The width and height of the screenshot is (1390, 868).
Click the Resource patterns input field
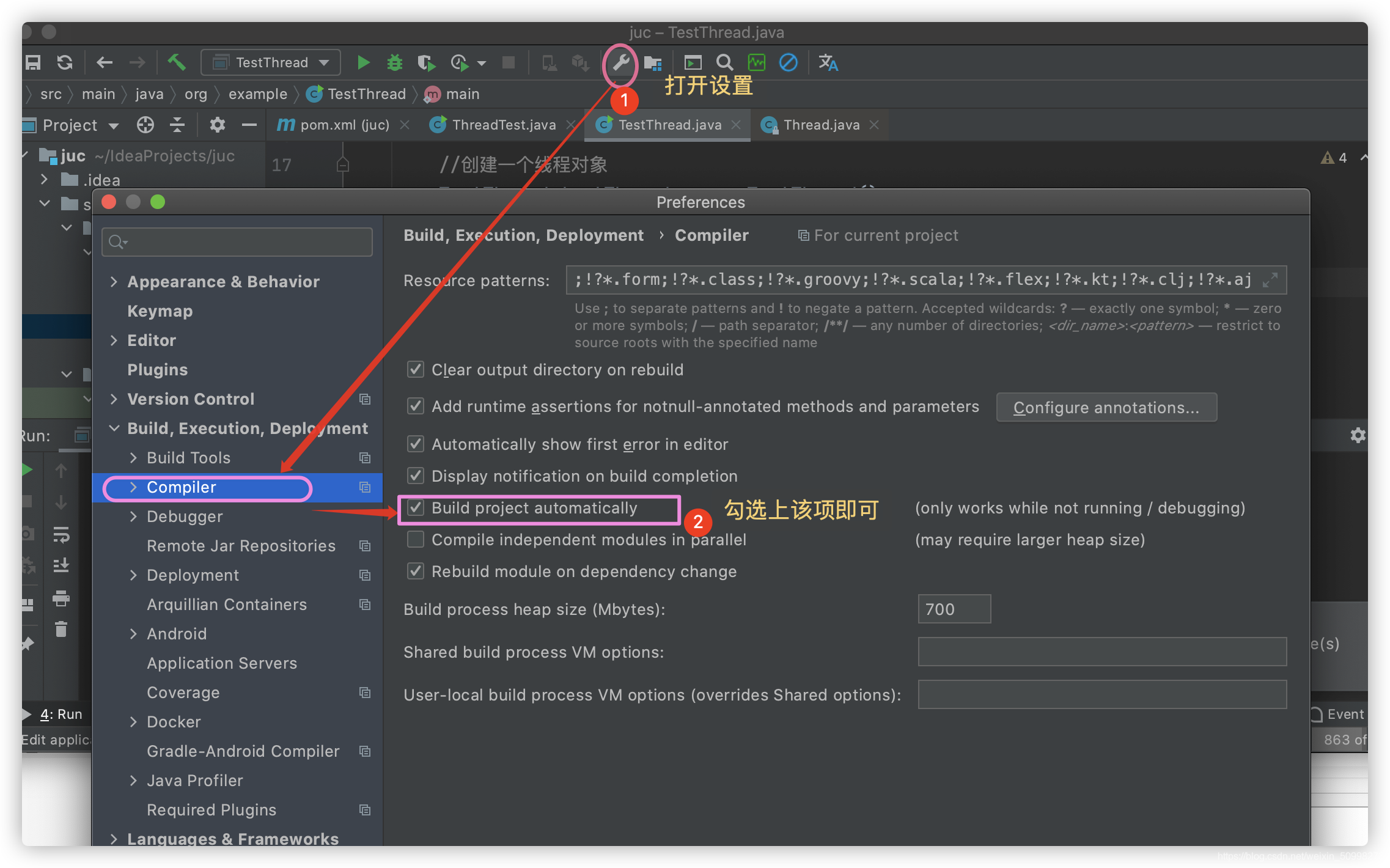pyautogui.click(x=919, y=280)
